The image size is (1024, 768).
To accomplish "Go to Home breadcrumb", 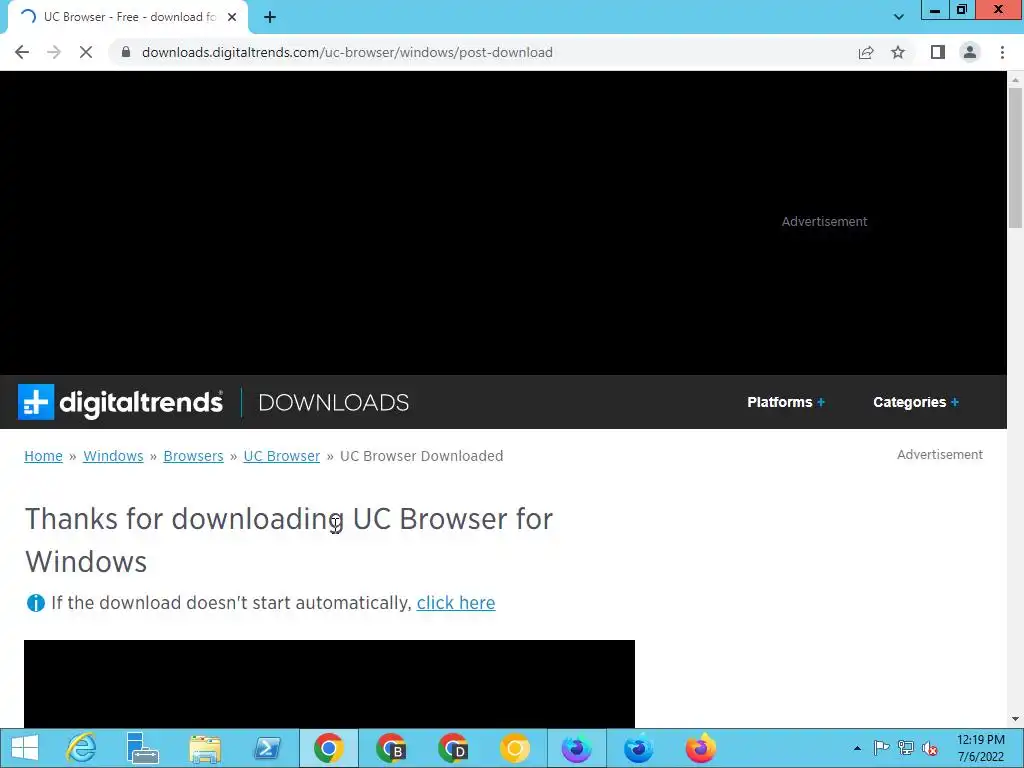I will (43, 456).
